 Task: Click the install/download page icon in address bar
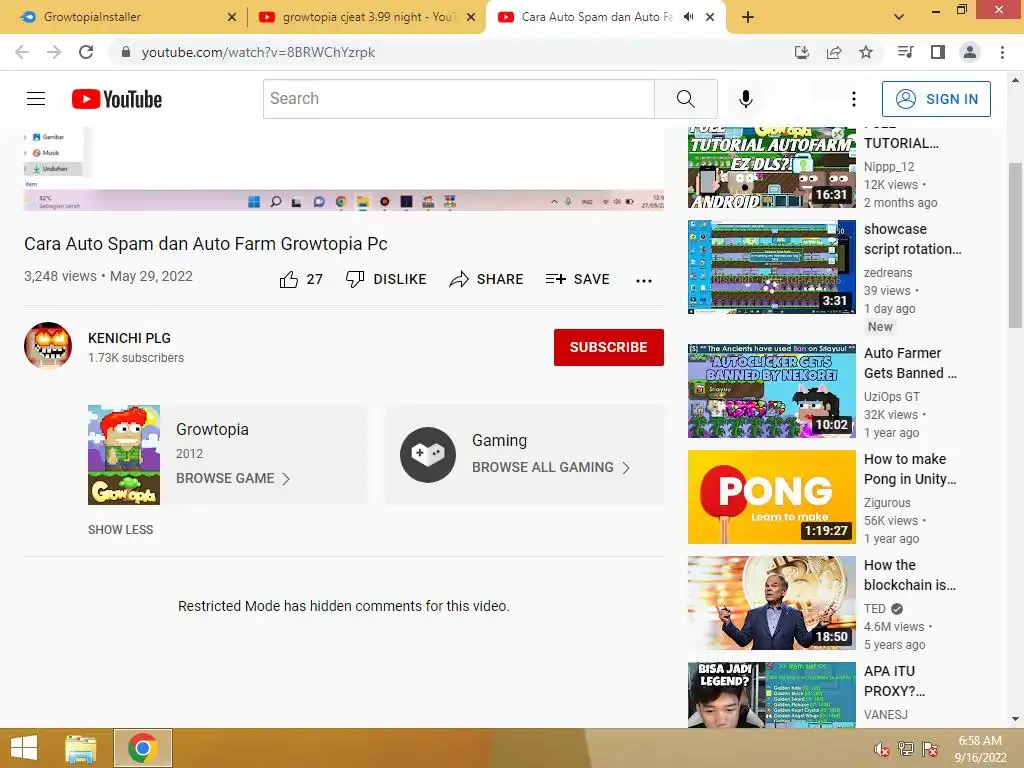click(802, 52)
